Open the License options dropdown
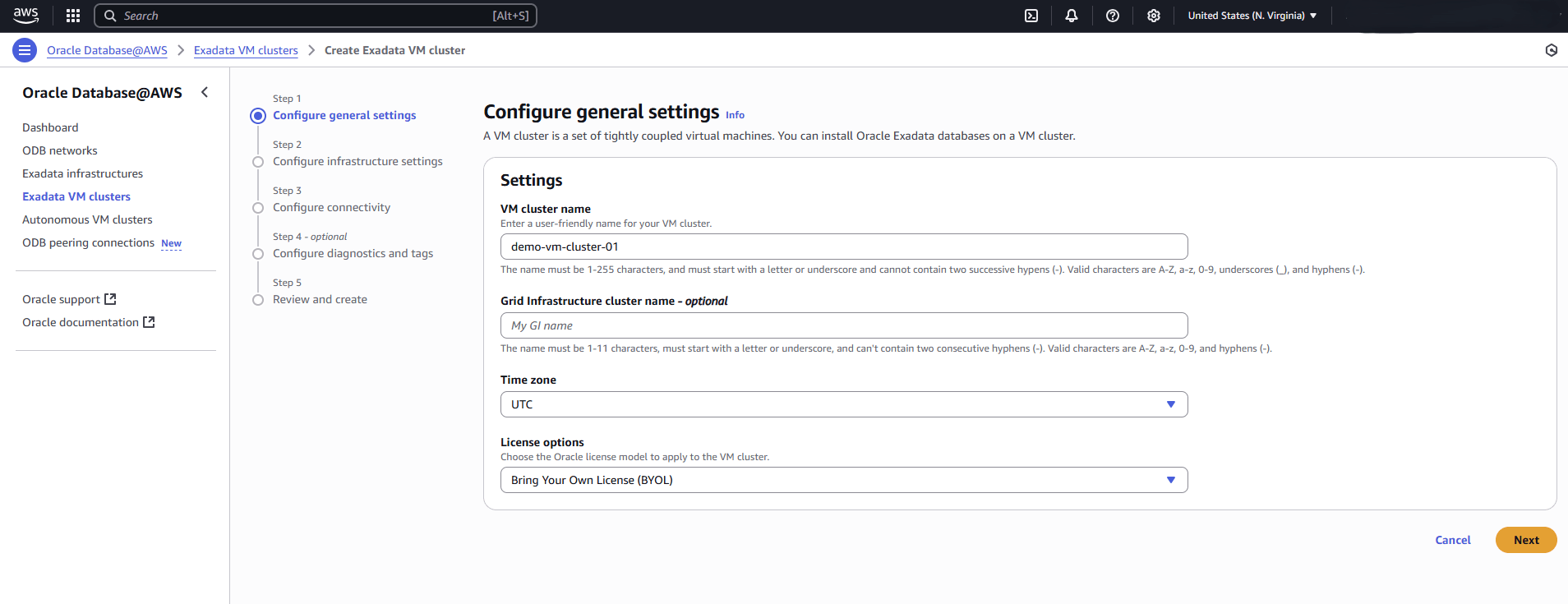 pyautogui.click(x=843, y=480)
